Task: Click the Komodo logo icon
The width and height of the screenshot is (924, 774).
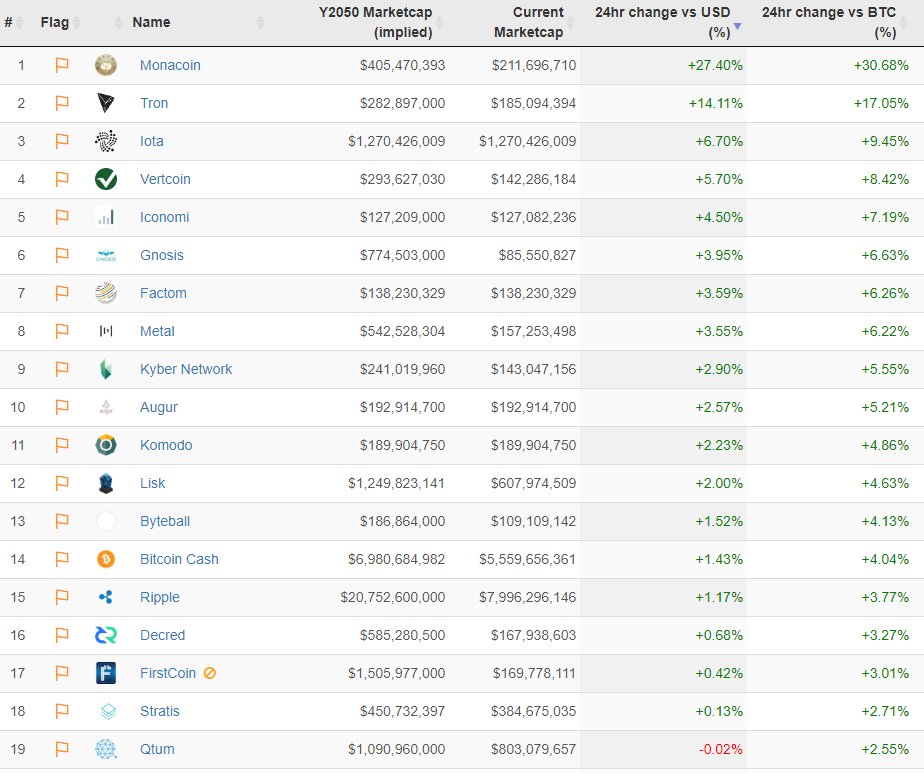Action: pos(106,445)
